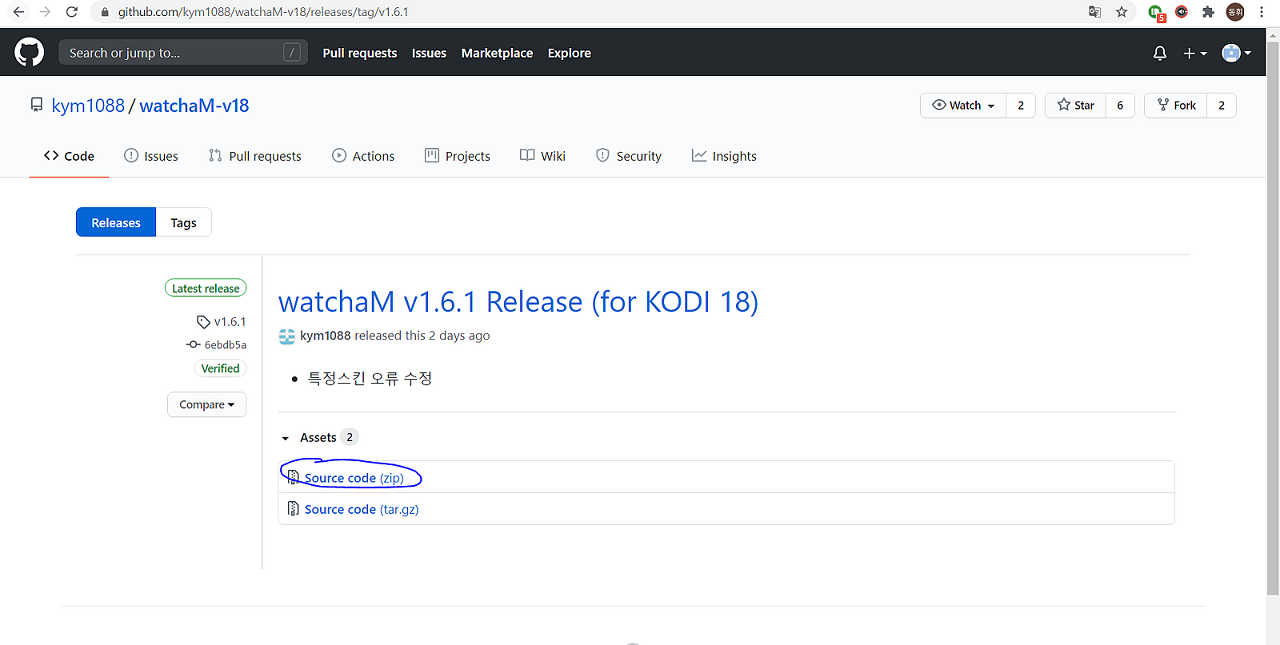Open the v1.6.1 tag link

(x=222, y=321)
